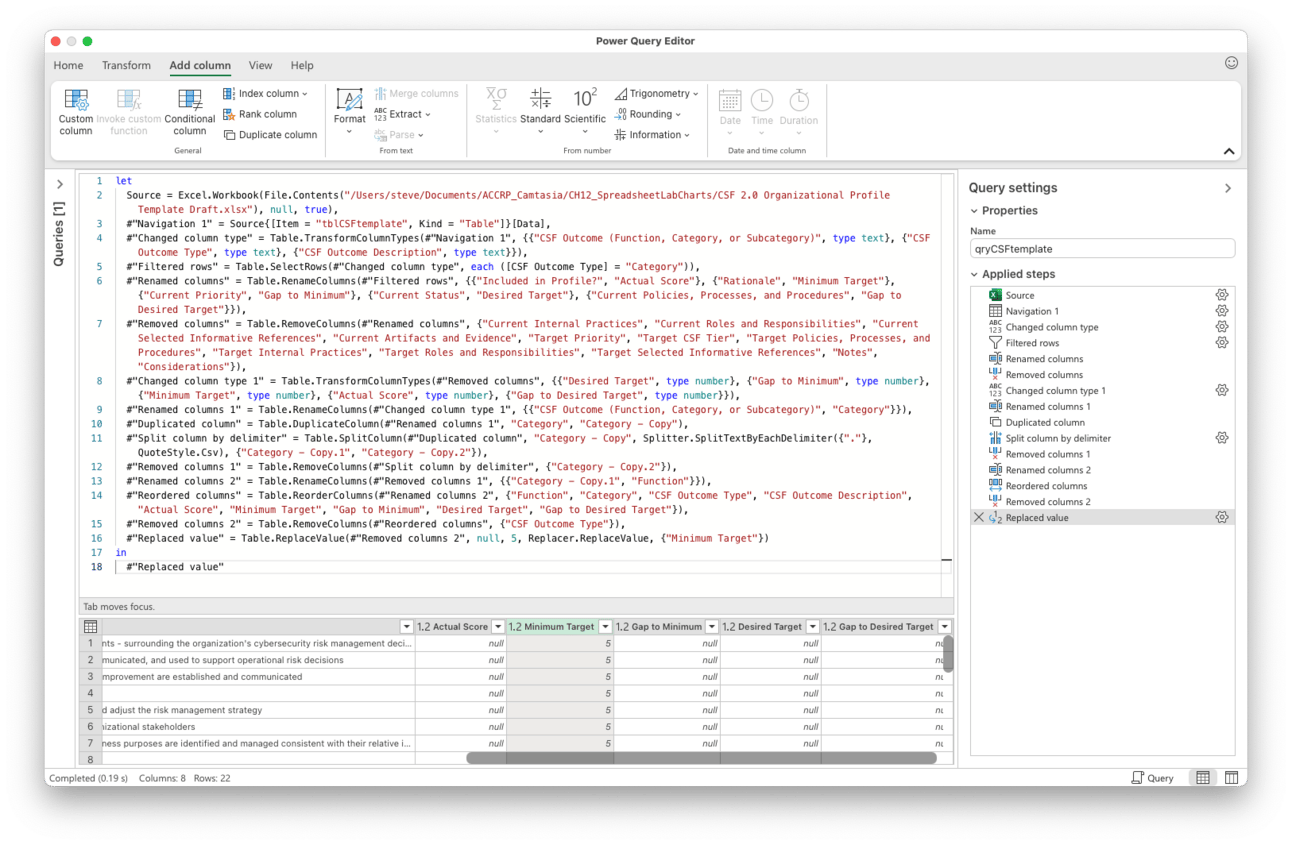The height and width of the screenshot is (845, 1292).
Task: Click the data grid vertical scrollbar
Action: (948, 653)
